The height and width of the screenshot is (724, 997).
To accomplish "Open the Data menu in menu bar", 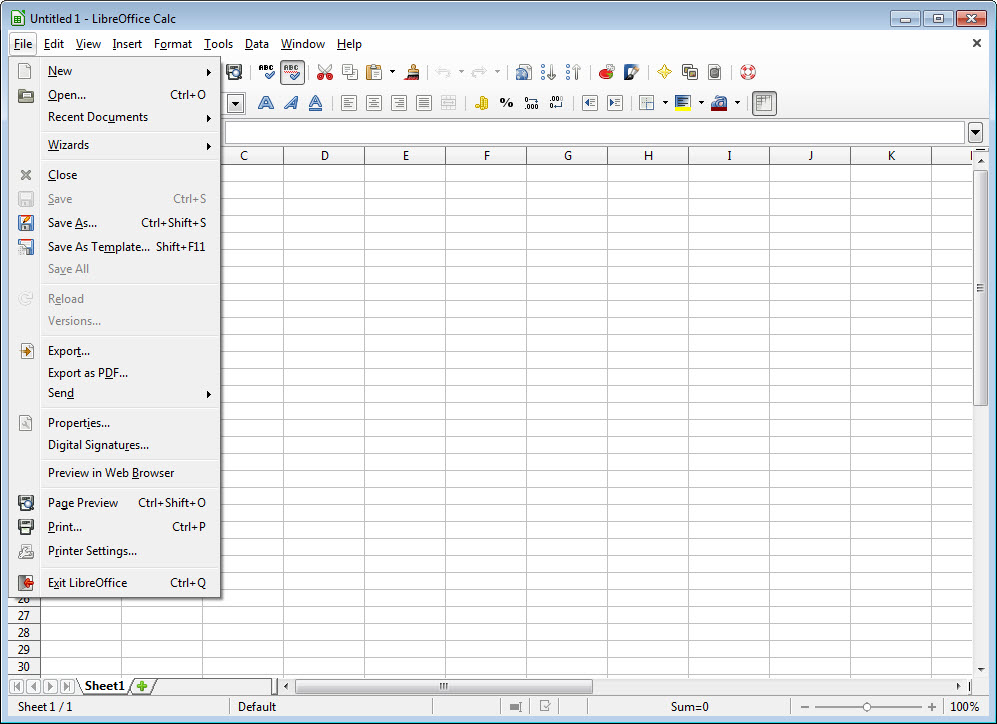I will coord(256,44).
